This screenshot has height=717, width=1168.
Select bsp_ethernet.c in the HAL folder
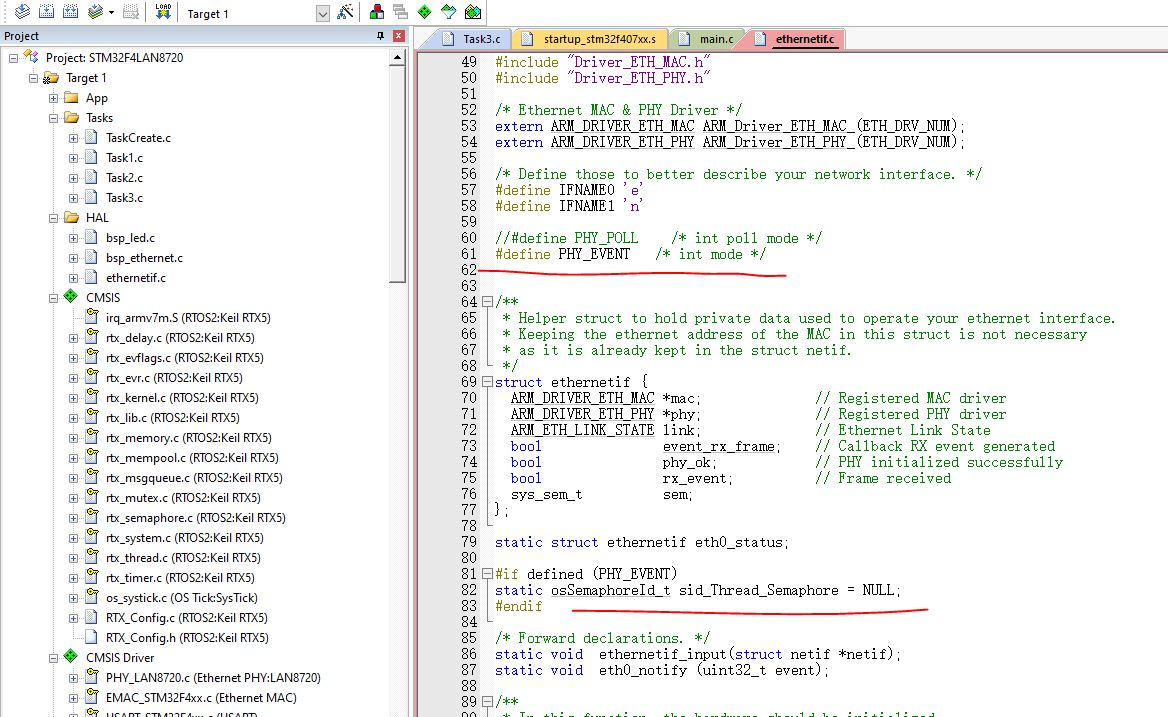pos(145,258)
